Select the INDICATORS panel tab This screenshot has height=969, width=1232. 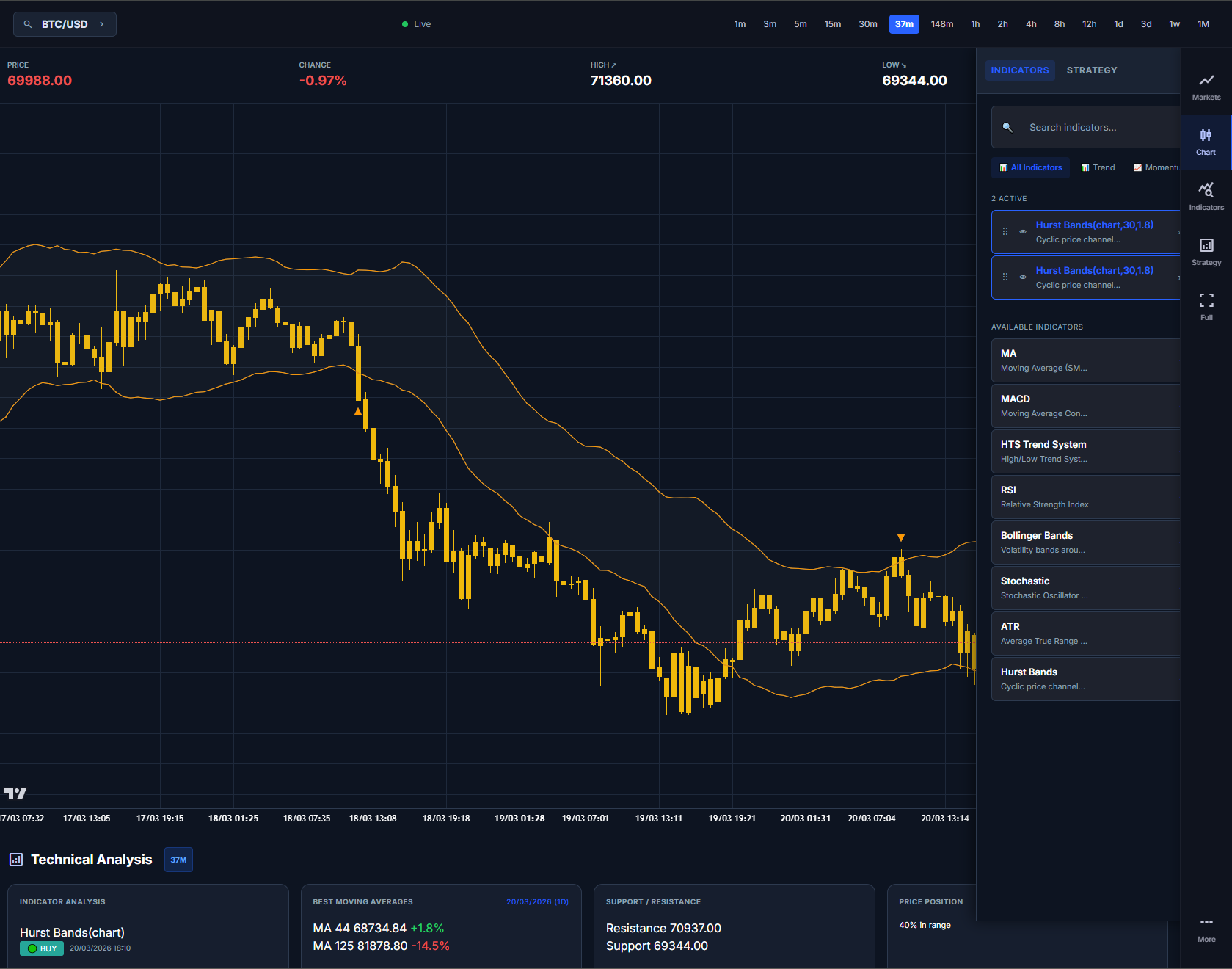(x=1019, y=70)
